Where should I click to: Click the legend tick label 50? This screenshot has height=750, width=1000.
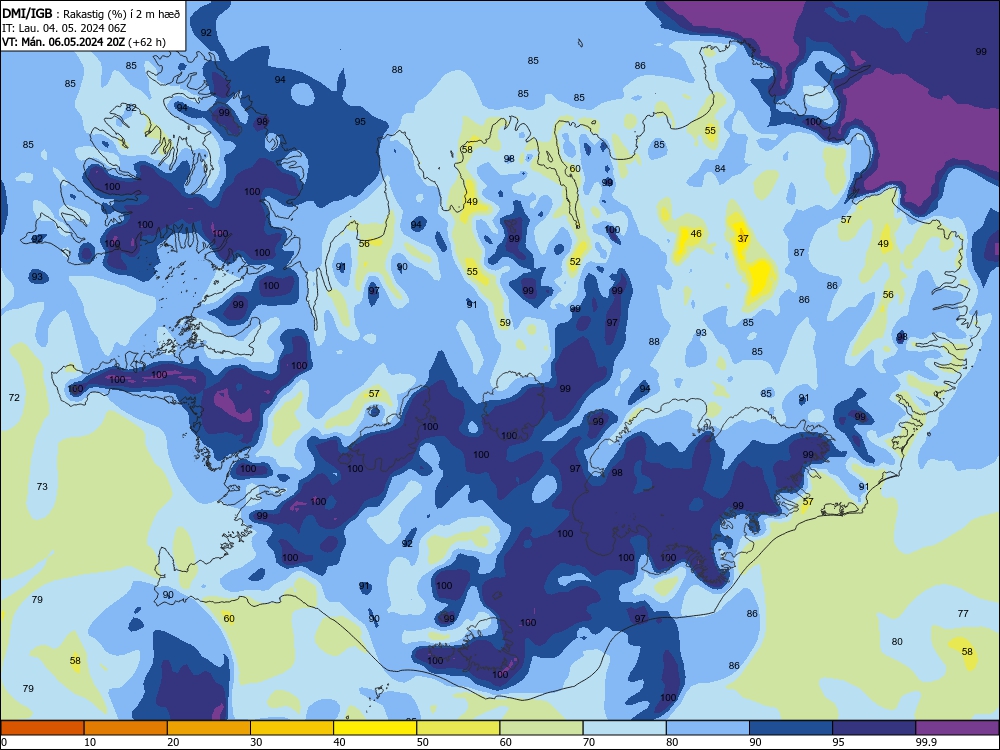pyautogui.click(x=423, y=742)
